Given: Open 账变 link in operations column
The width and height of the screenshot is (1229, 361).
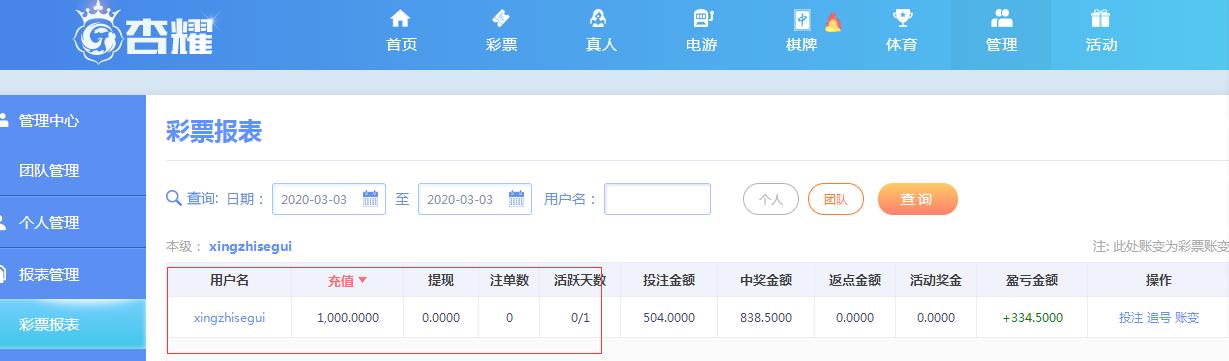Looking at the screenshot, I should [x=1187, y=318].
